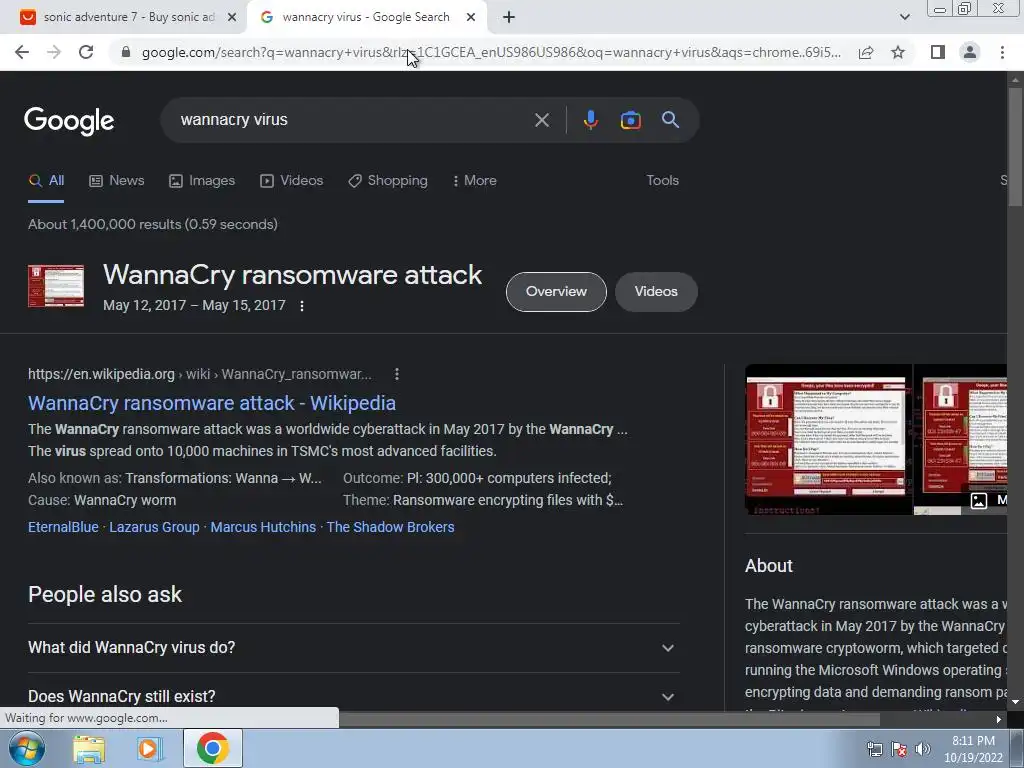This screenshot has height=768, width=1024.
Task: Click the padlock site info icon
Action: point(126,52)
